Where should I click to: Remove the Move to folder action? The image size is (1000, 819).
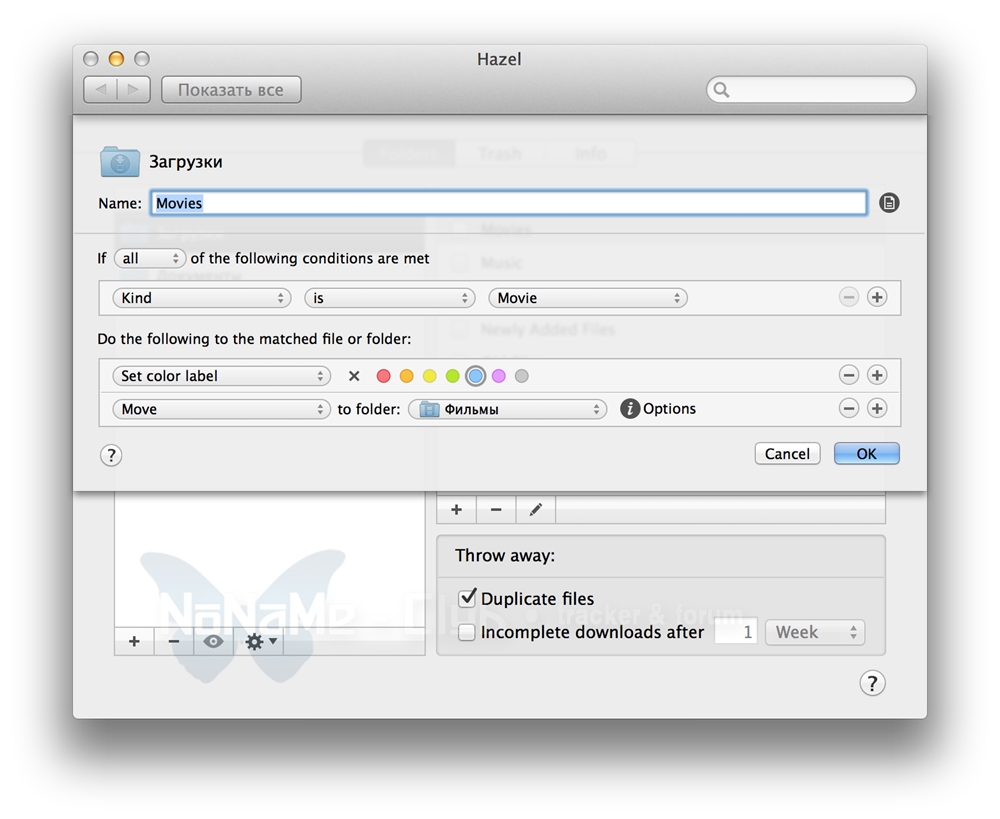848,408
